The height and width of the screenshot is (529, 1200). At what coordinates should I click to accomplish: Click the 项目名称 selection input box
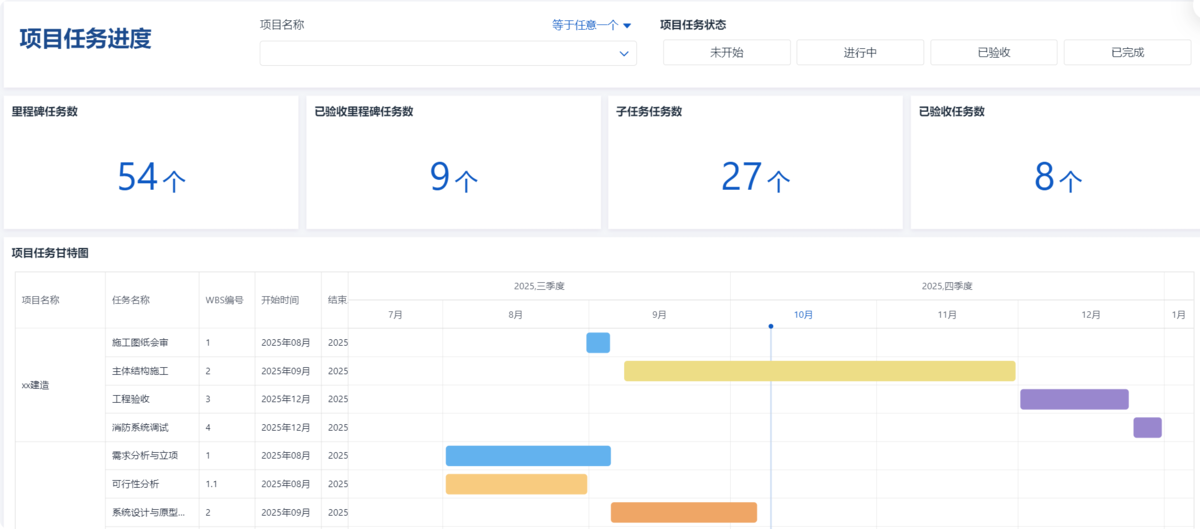point(448,53)
